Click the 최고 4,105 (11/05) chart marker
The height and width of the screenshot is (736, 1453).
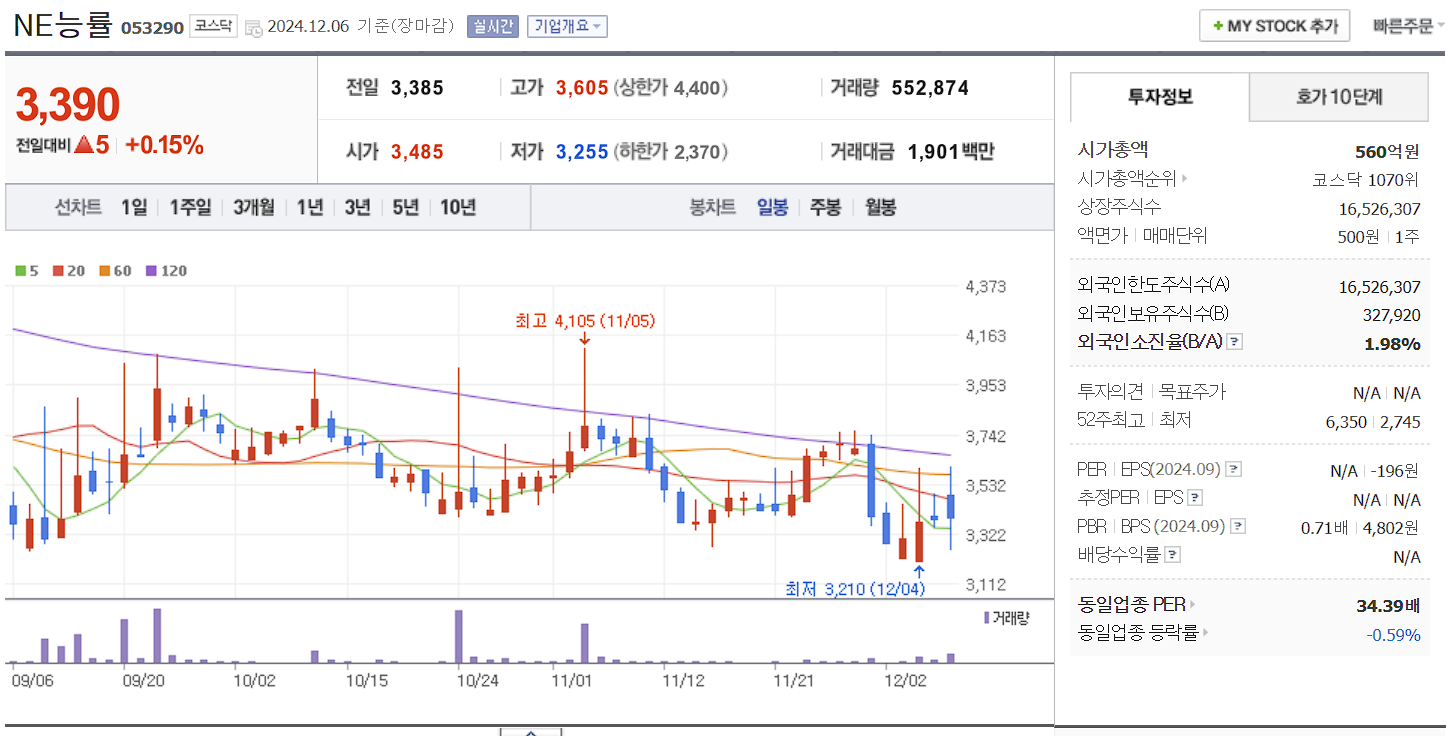(x=584, y=322)
